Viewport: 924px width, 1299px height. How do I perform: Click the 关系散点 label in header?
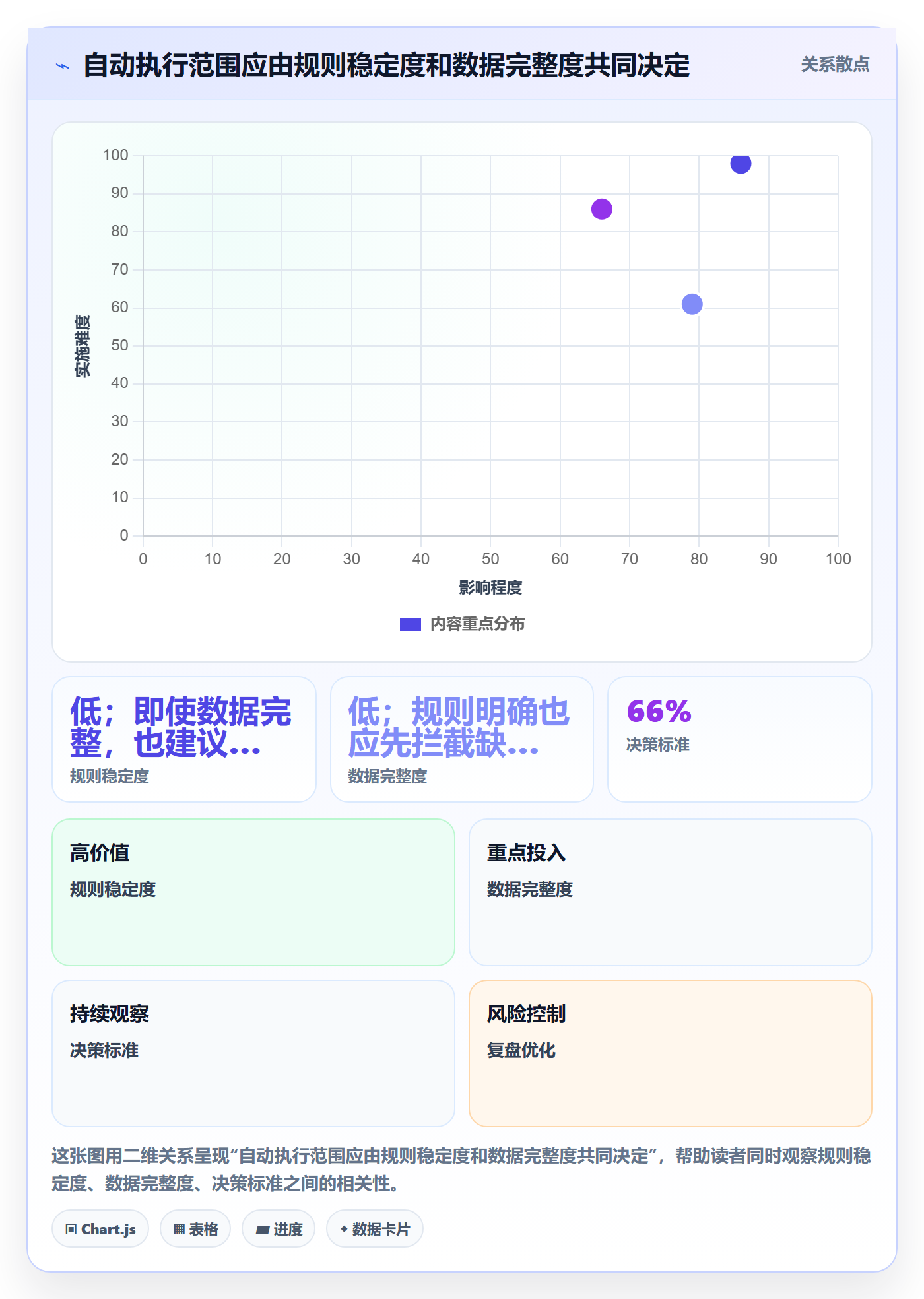(835, 65)
